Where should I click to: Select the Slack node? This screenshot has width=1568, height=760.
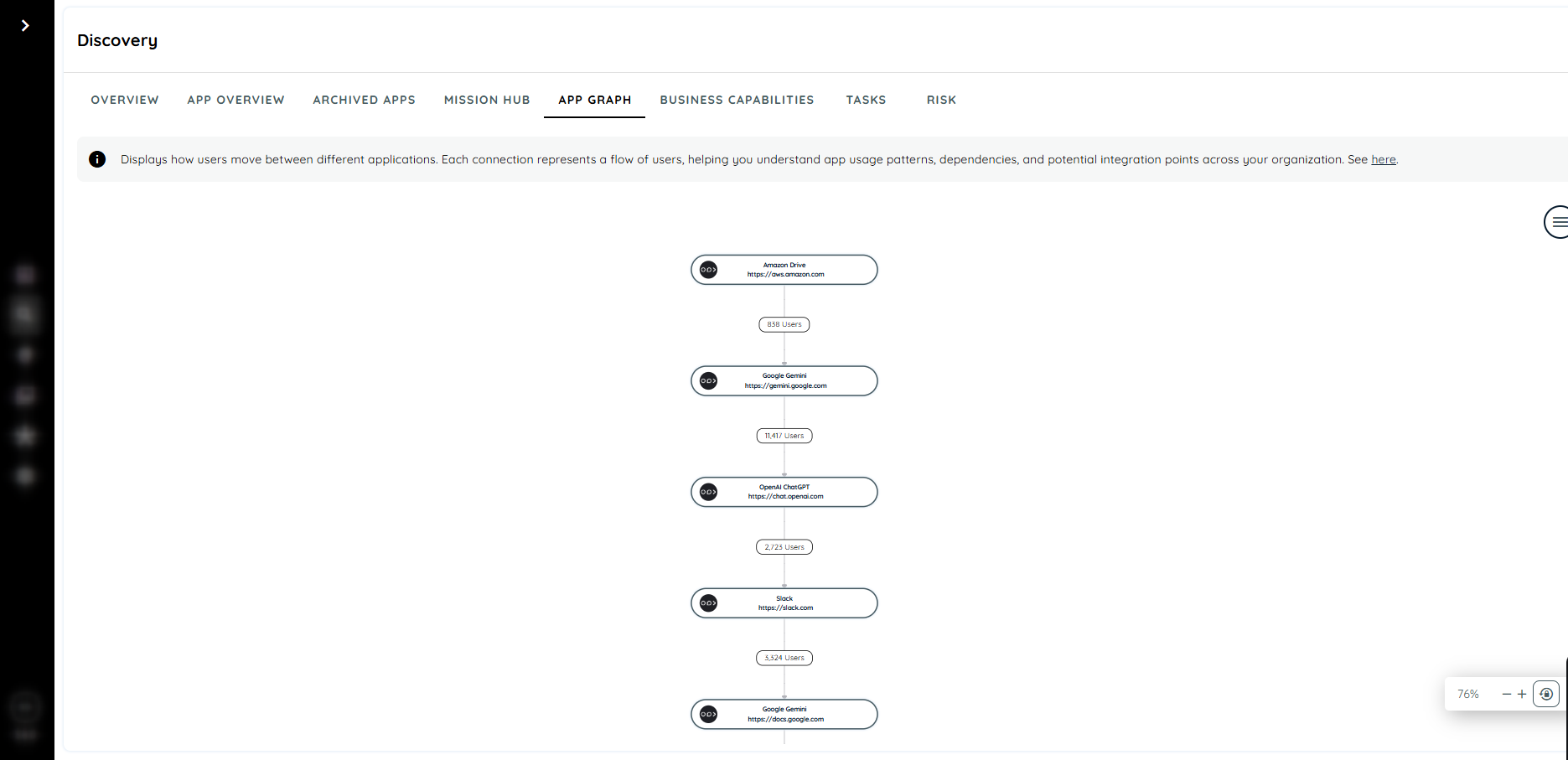784,603
